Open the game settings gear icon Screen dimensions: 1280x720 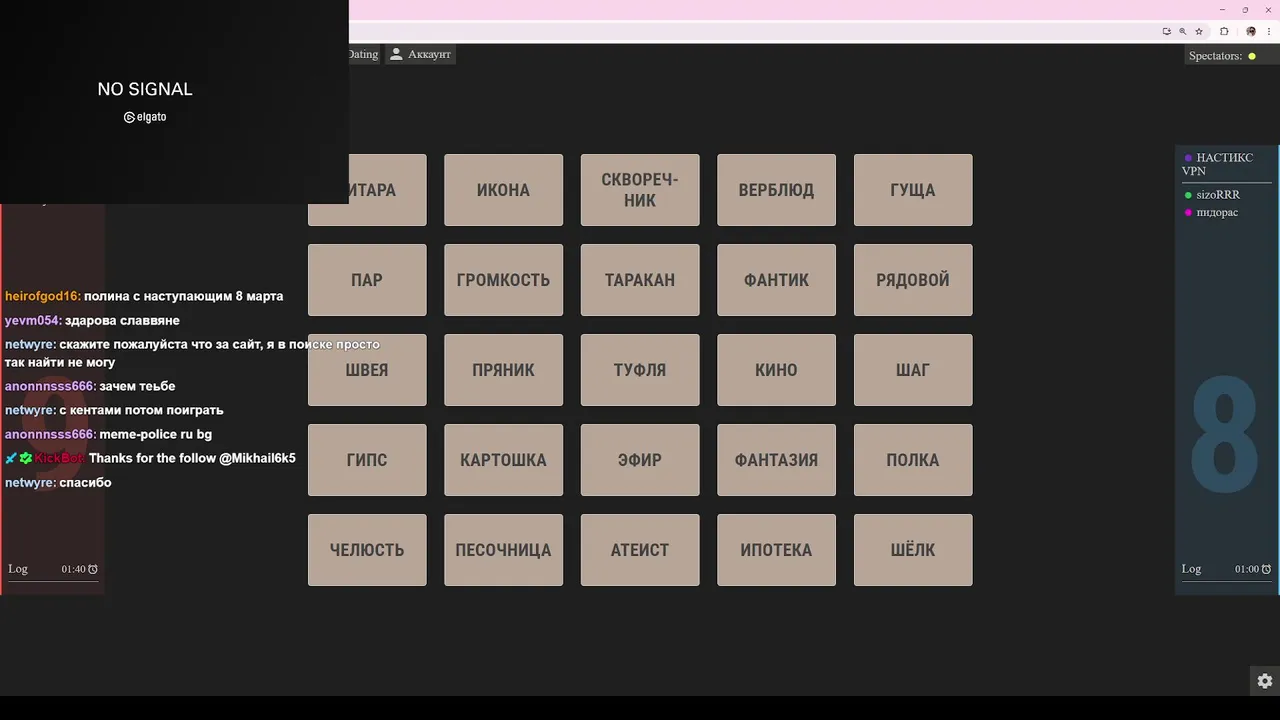click(1264, 681)
